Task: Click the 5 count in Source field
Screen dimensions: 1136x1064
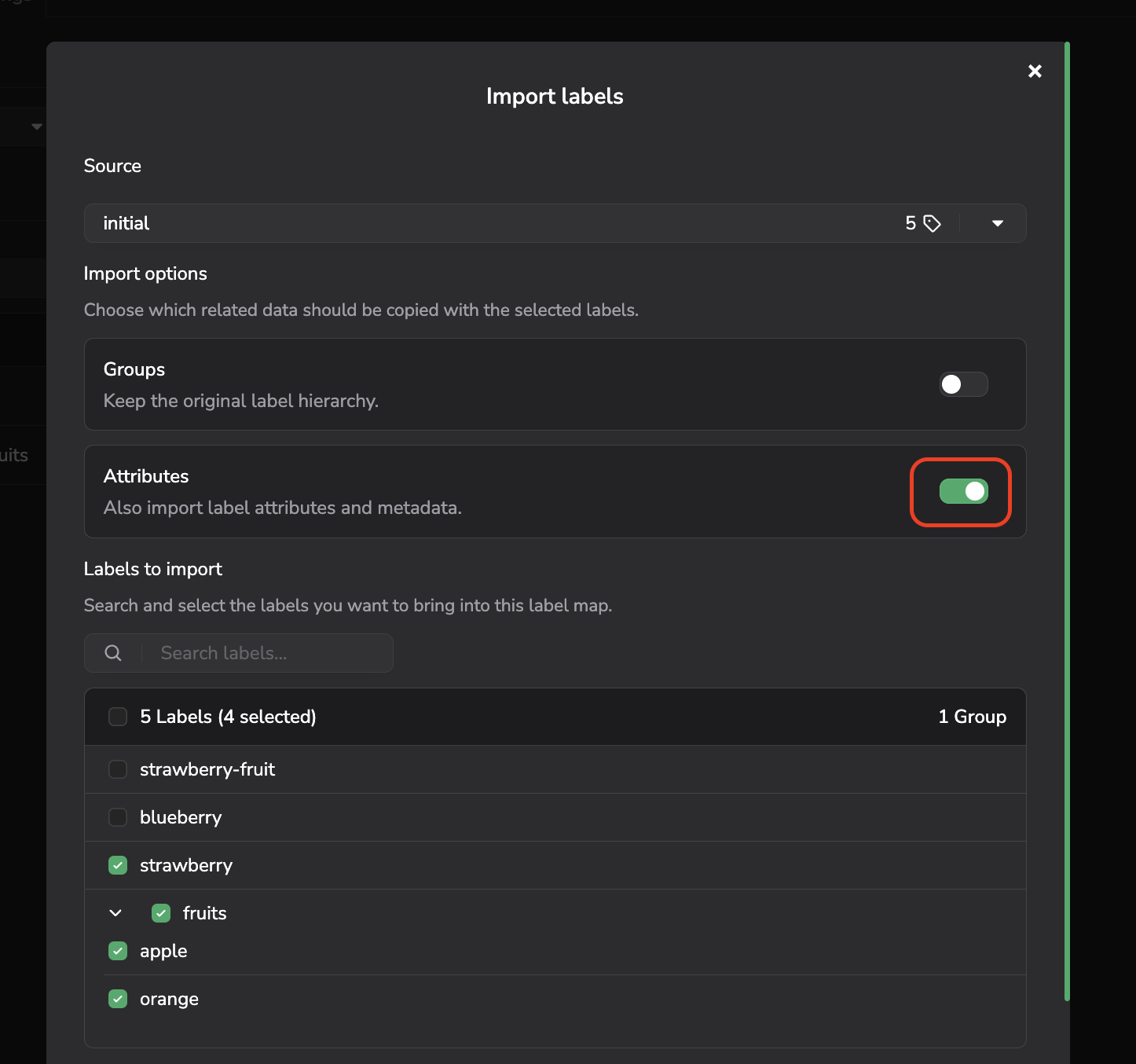Action: pos(911,223)
